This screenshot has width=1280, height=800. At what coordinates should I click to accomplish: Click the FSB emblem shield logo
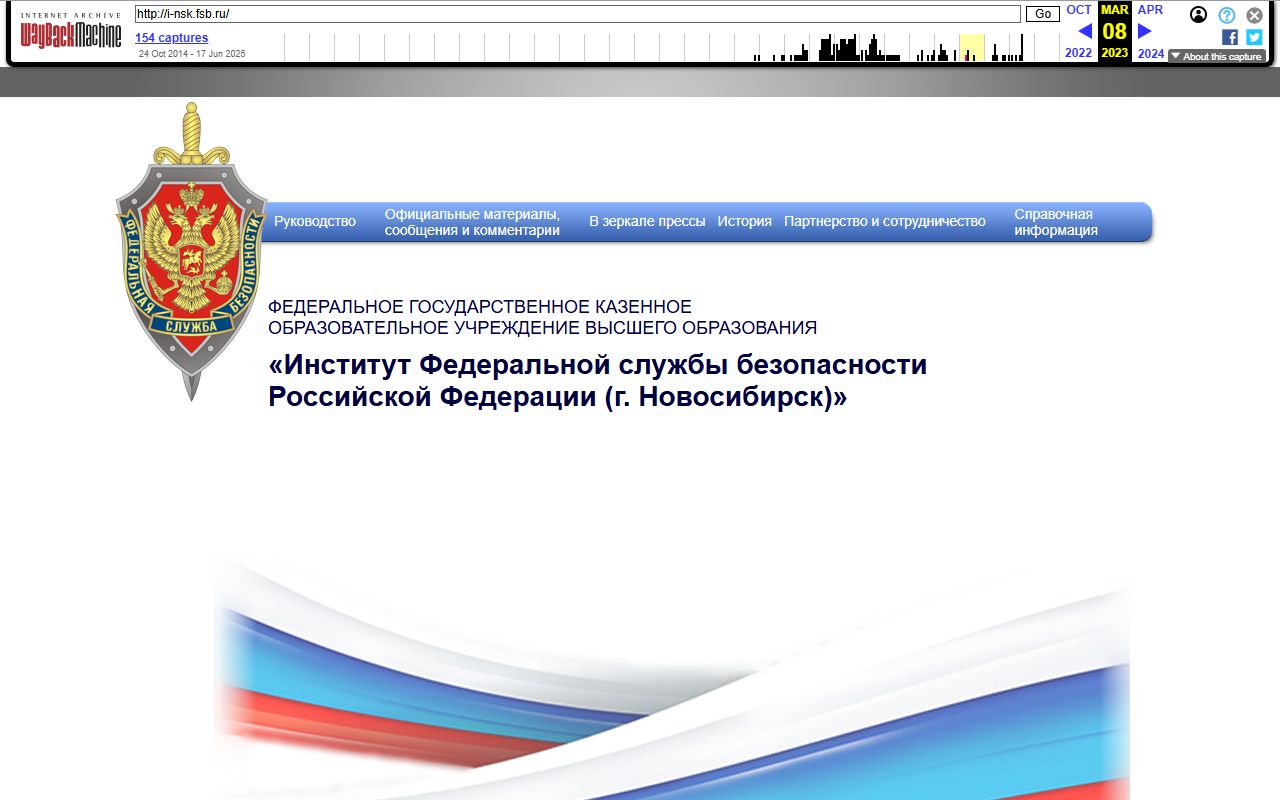(191, 252)
